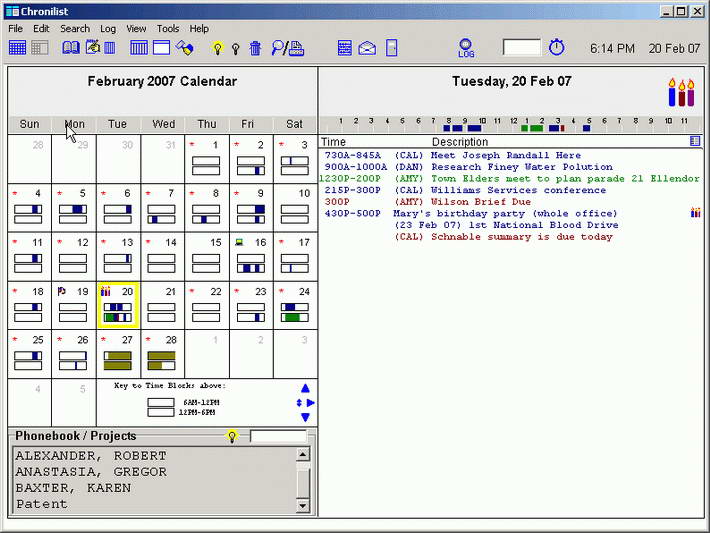Open the View menu

tap(136, 29)
